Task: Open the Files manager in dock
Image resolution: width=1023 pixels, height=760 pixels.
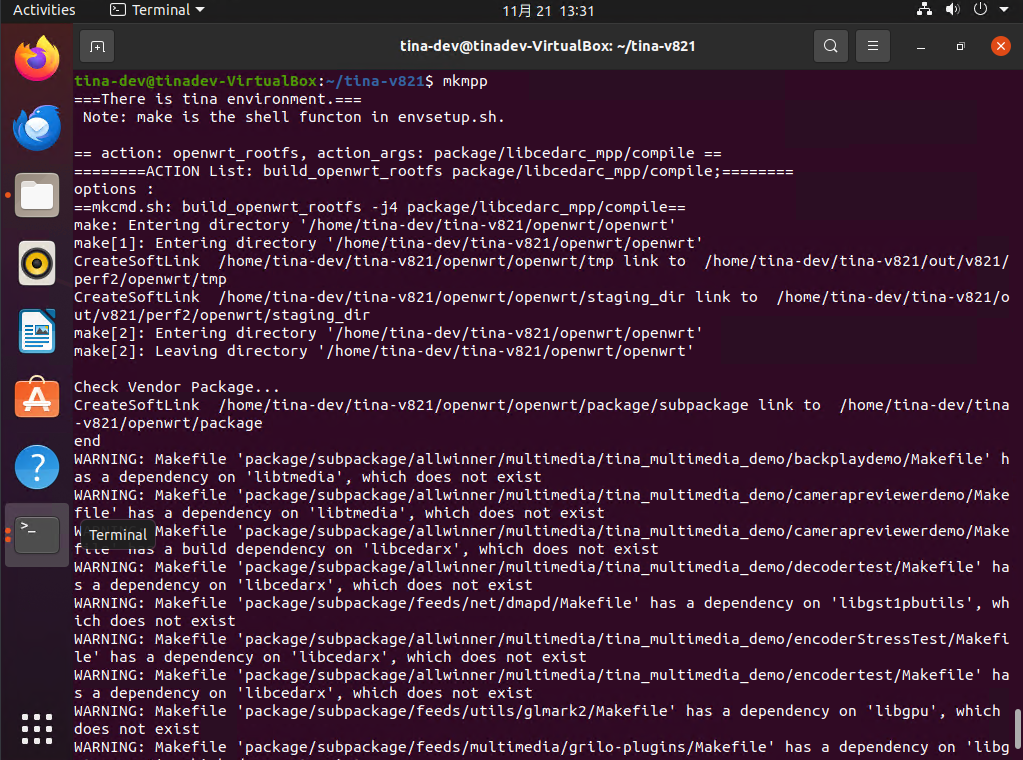Action: [37, 195]
